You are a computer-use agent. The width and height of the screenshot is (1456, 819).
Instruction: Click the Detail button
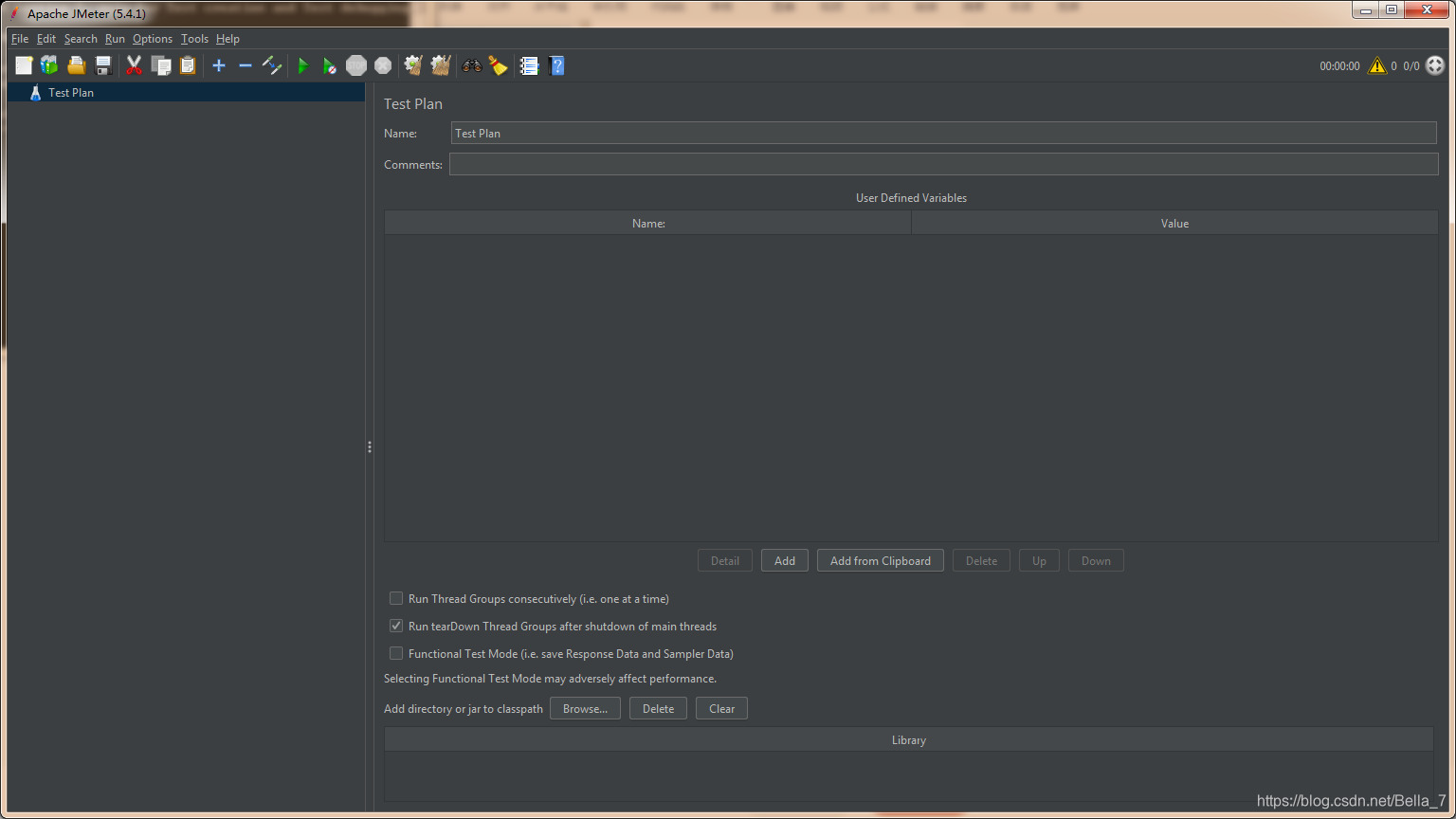725,560
